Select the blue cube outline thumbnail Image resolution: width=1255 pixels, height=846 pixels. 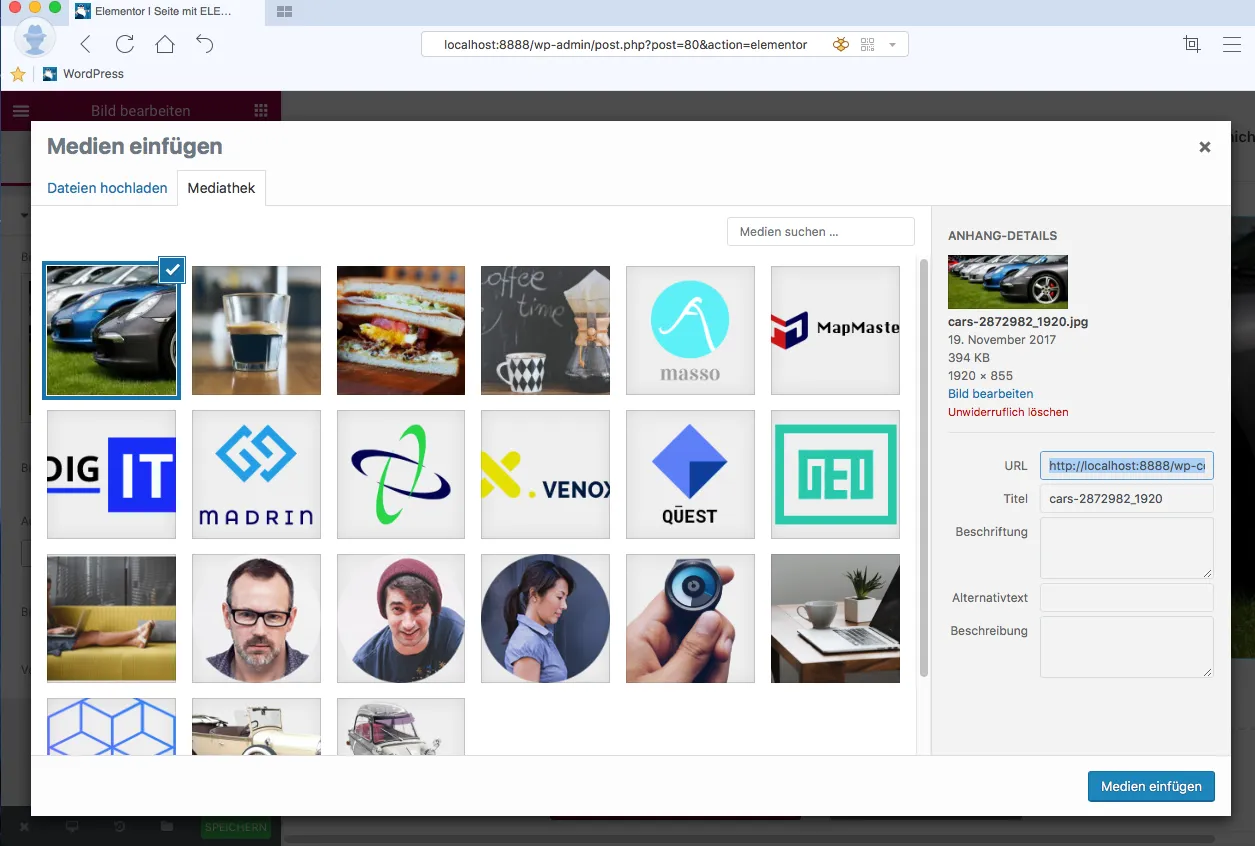click(x=111, y=727)
